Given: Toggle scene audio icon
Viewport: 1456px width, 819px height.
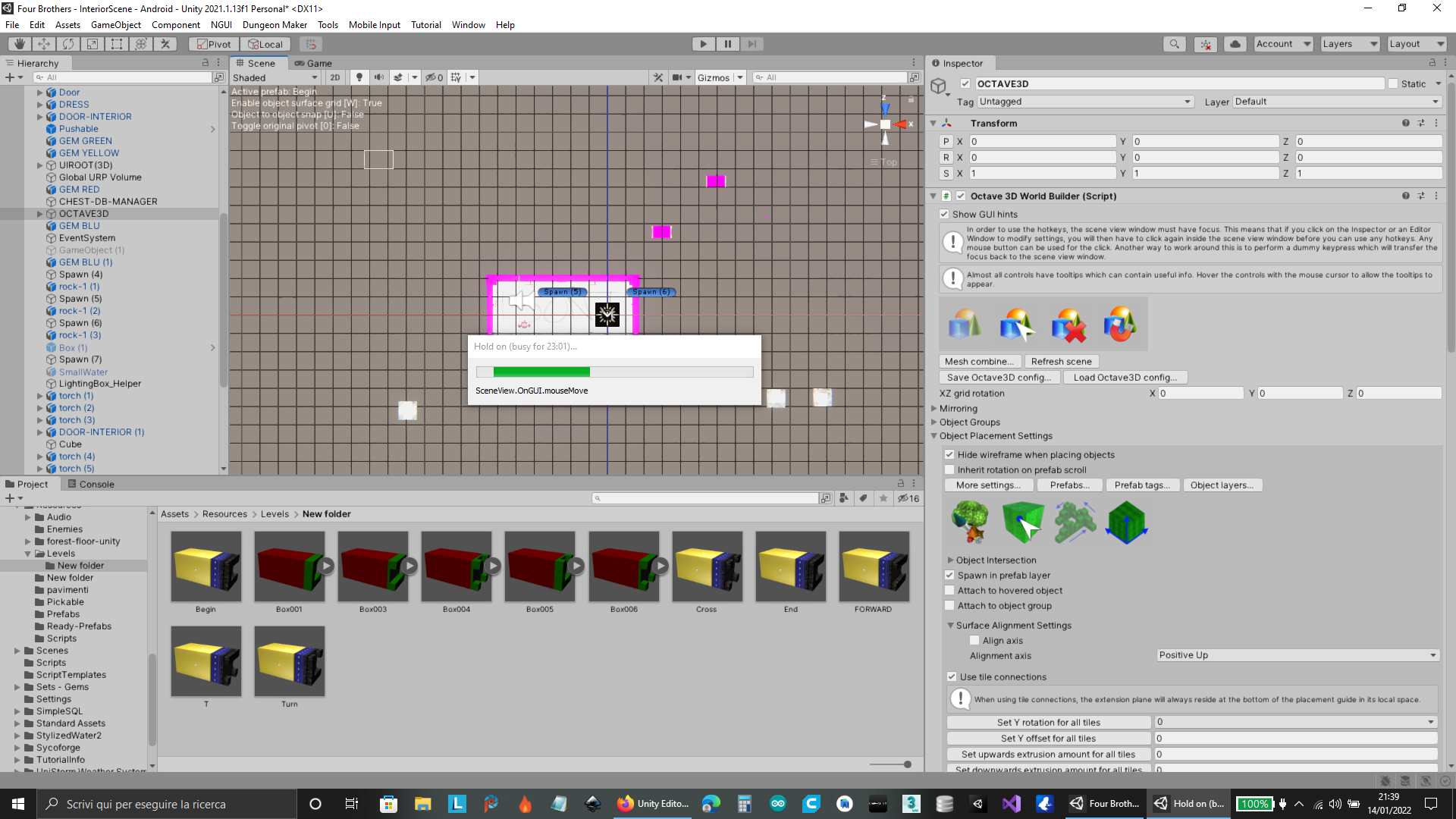Looking at the screenshot, I should (x=378, y=77).
